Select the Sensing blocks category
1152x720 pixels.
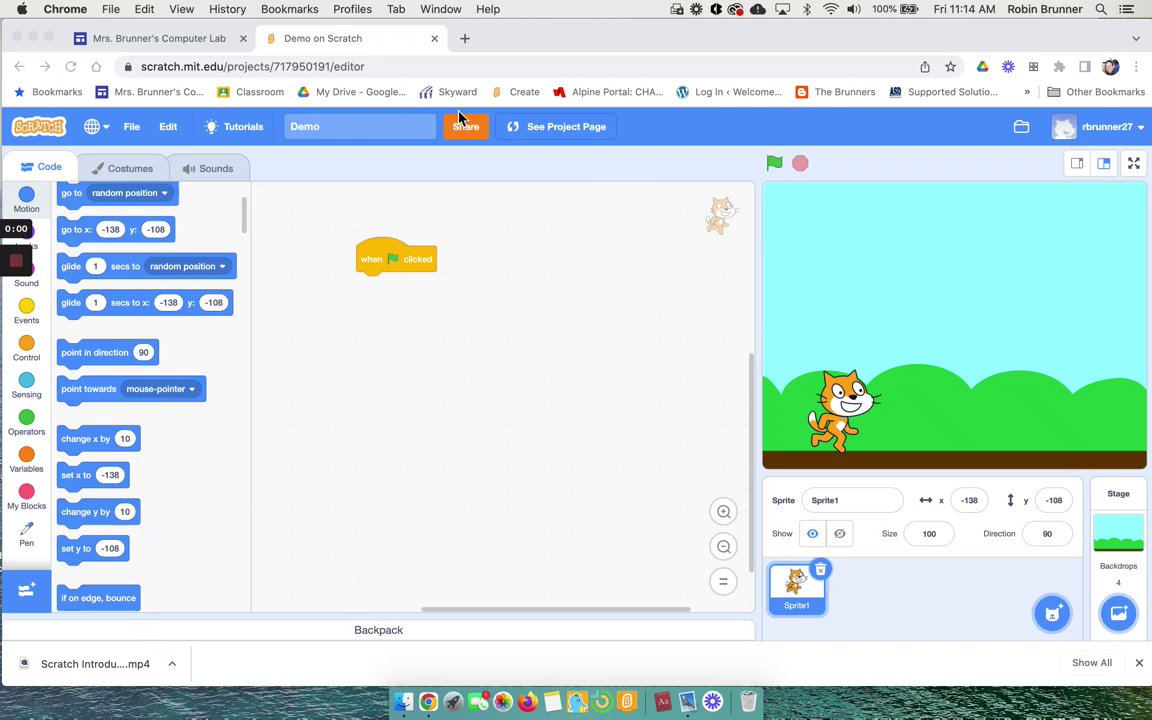(x=26, y=385)
